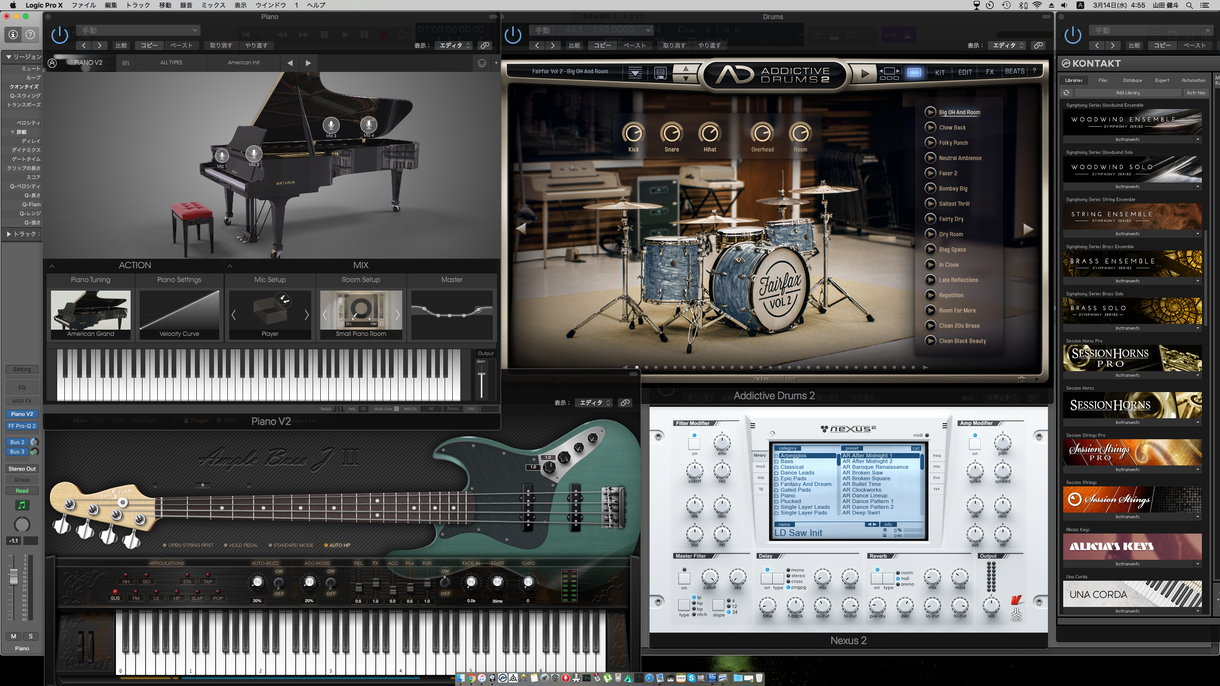1220x686 pixels.
Task: Select the Folky Punch drum preset
Action: tap(953, 143)
